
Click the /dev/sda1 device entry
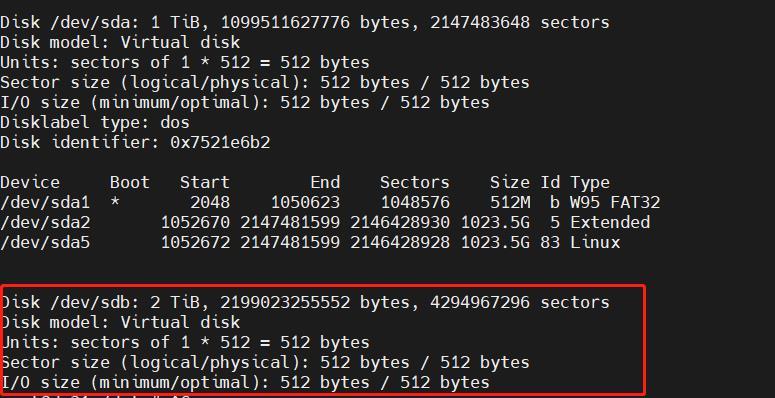click(45, 202)
